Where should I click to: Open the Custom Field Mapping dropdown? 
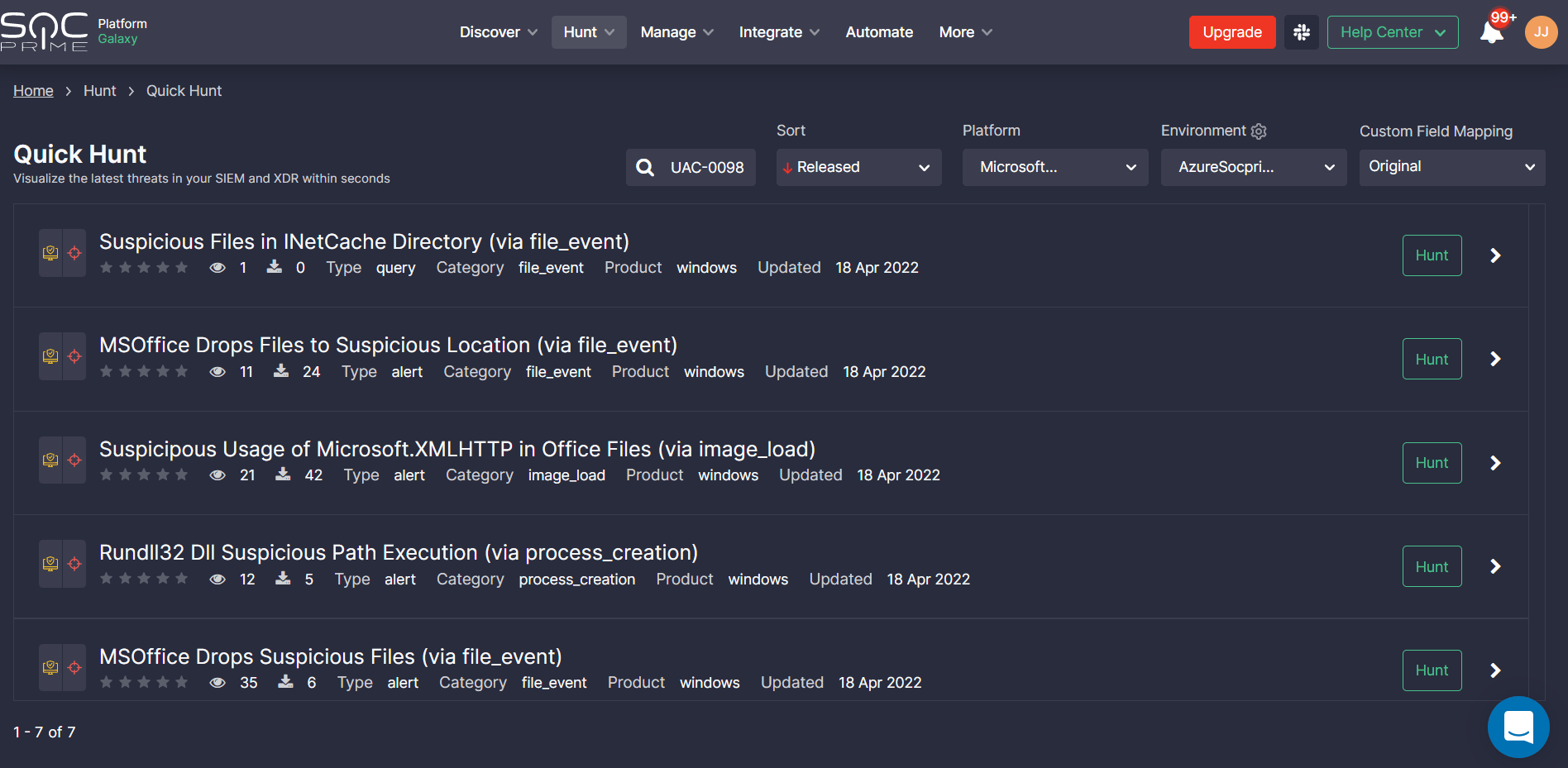point(1451,167)
